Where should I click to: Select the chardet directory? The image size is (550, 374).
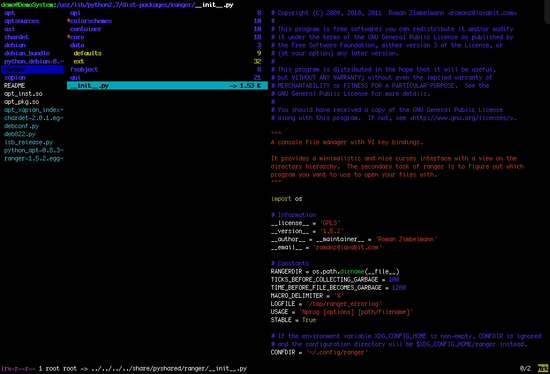[x=16, y=37]
